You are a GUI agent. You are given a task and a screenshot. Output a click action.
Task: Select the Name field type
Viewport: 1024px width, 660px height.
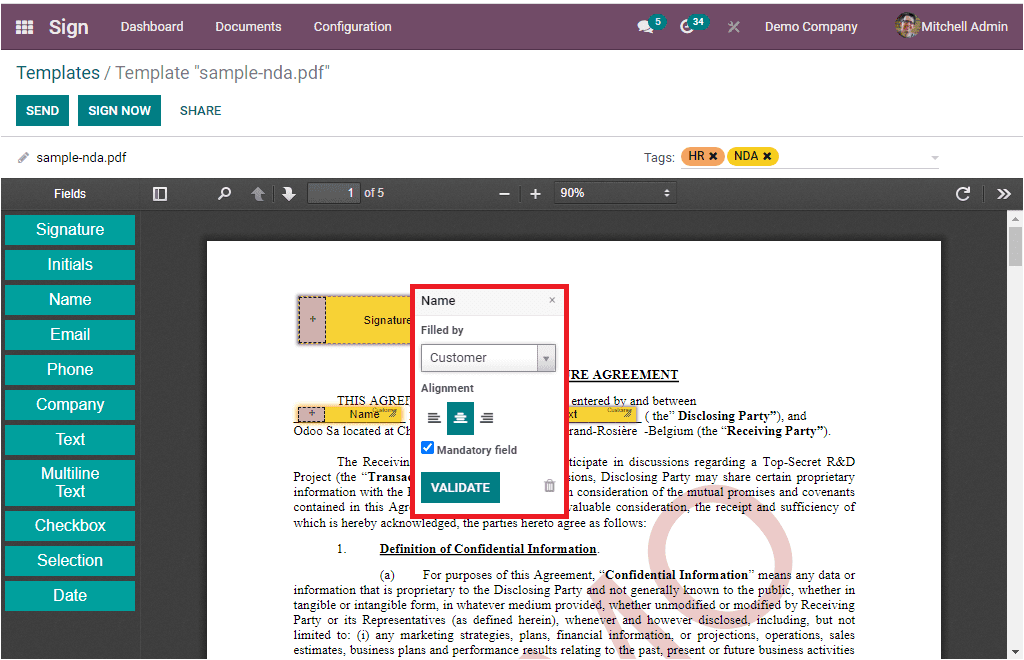point(70,300)
